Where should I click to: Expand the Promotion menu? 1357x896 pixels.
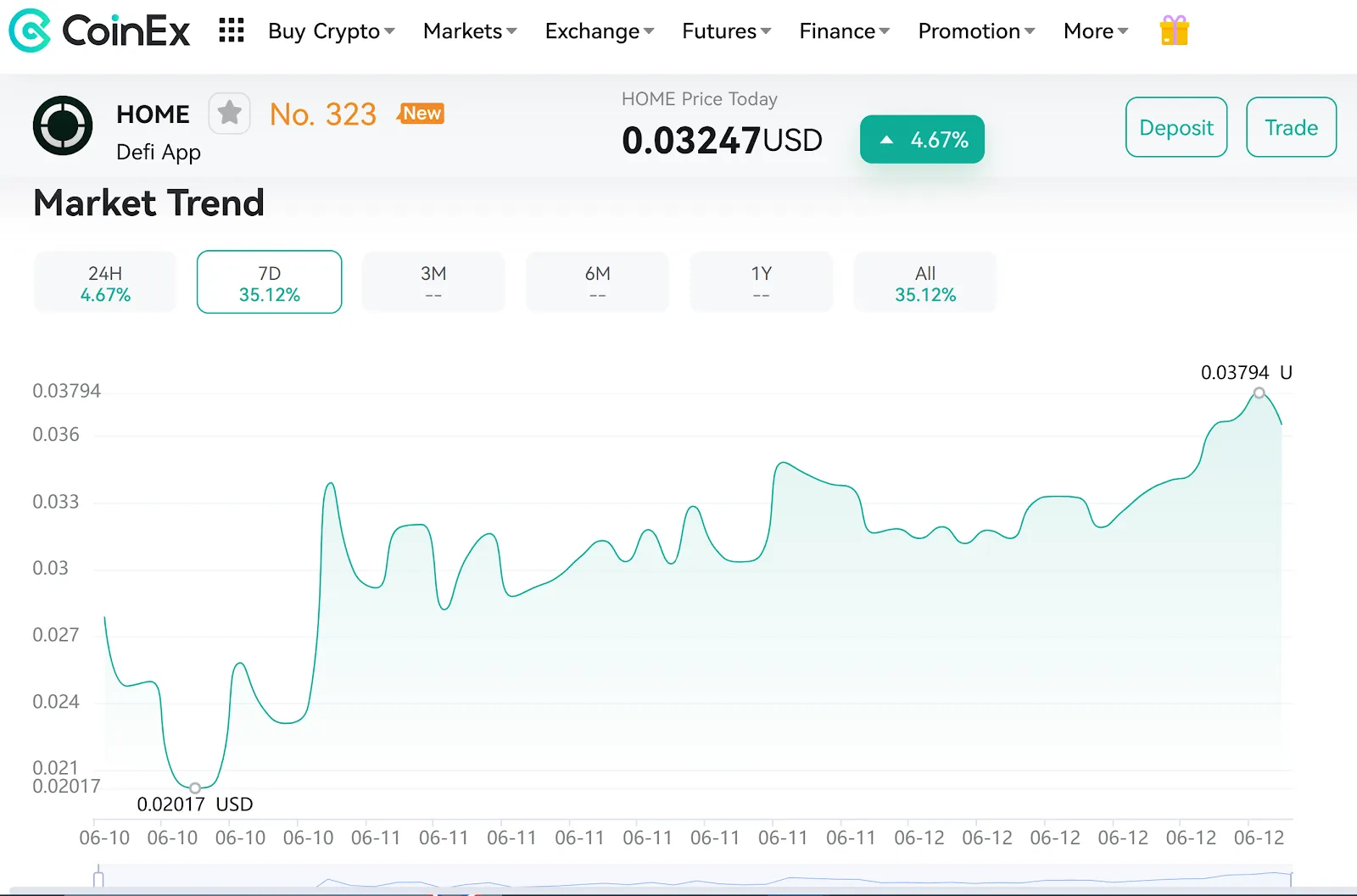977,31
